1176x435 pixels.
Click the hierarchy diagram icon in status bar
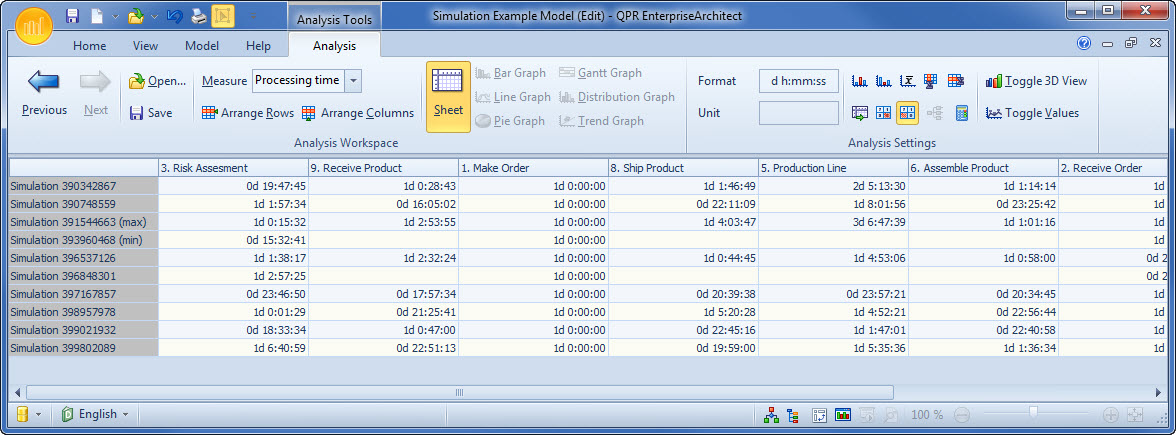point(771,415)
